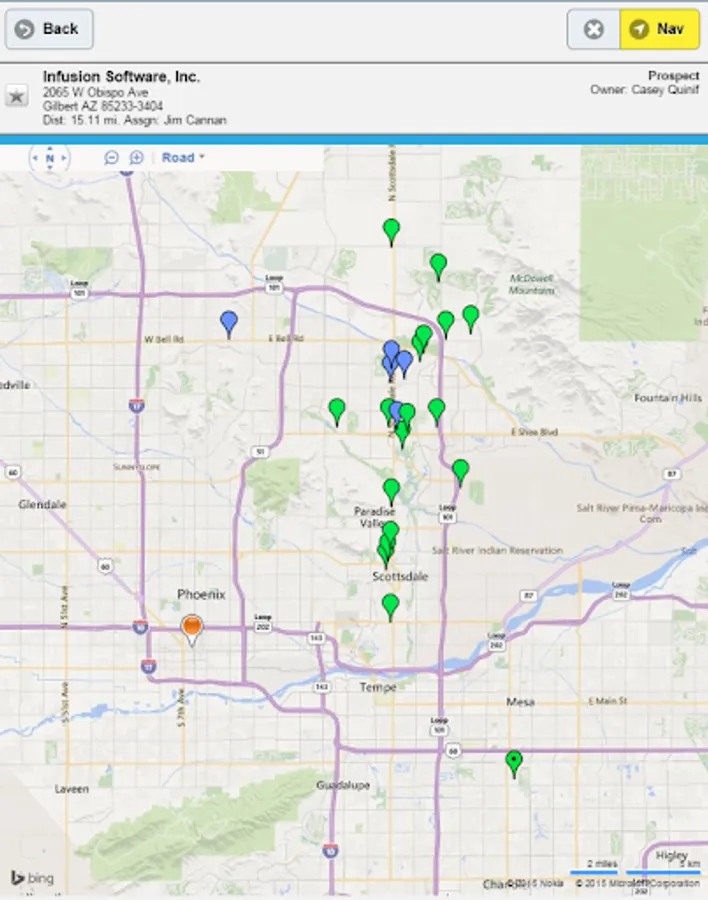Click the company name Infusion Software, Inc.
The image size is (708, 900).
tap(121, 76)
